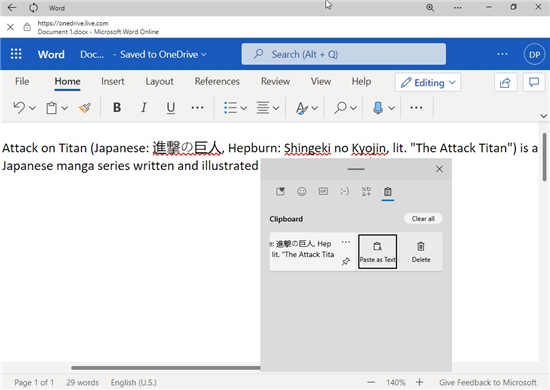Click zoom in plus on the zoom slider
Image resolution: width=550 pixels, height=390 pixels.
[x=420, y=382]
